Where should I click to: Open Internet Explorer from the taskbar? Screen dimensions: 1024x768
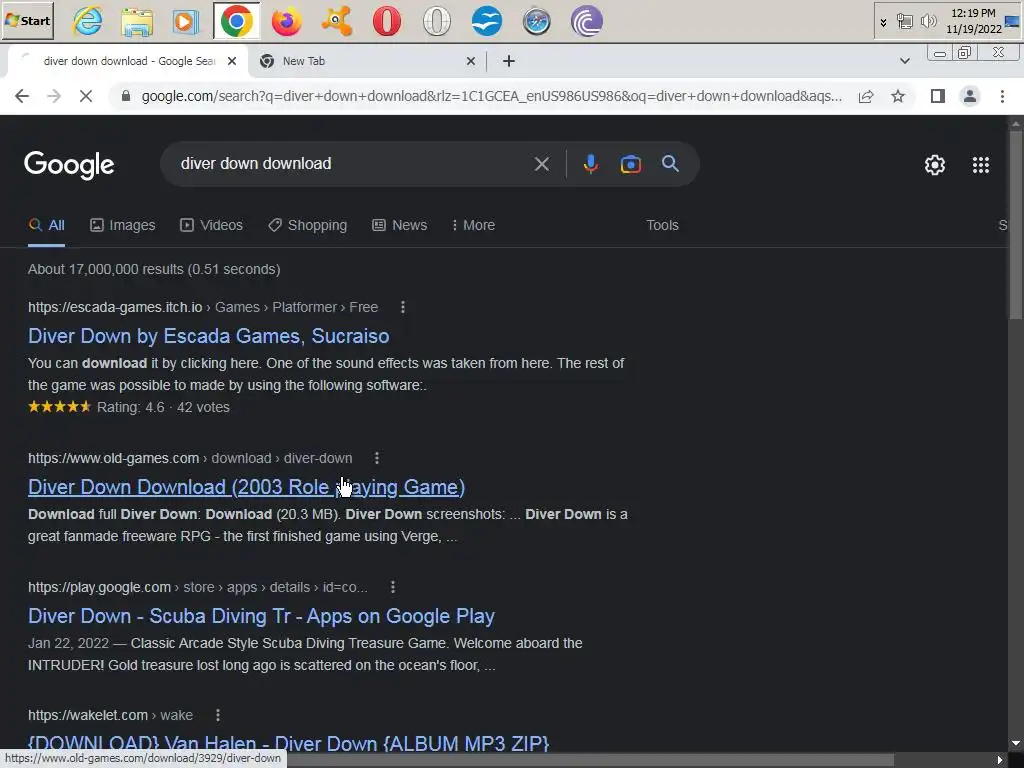[x=88, y=21]
